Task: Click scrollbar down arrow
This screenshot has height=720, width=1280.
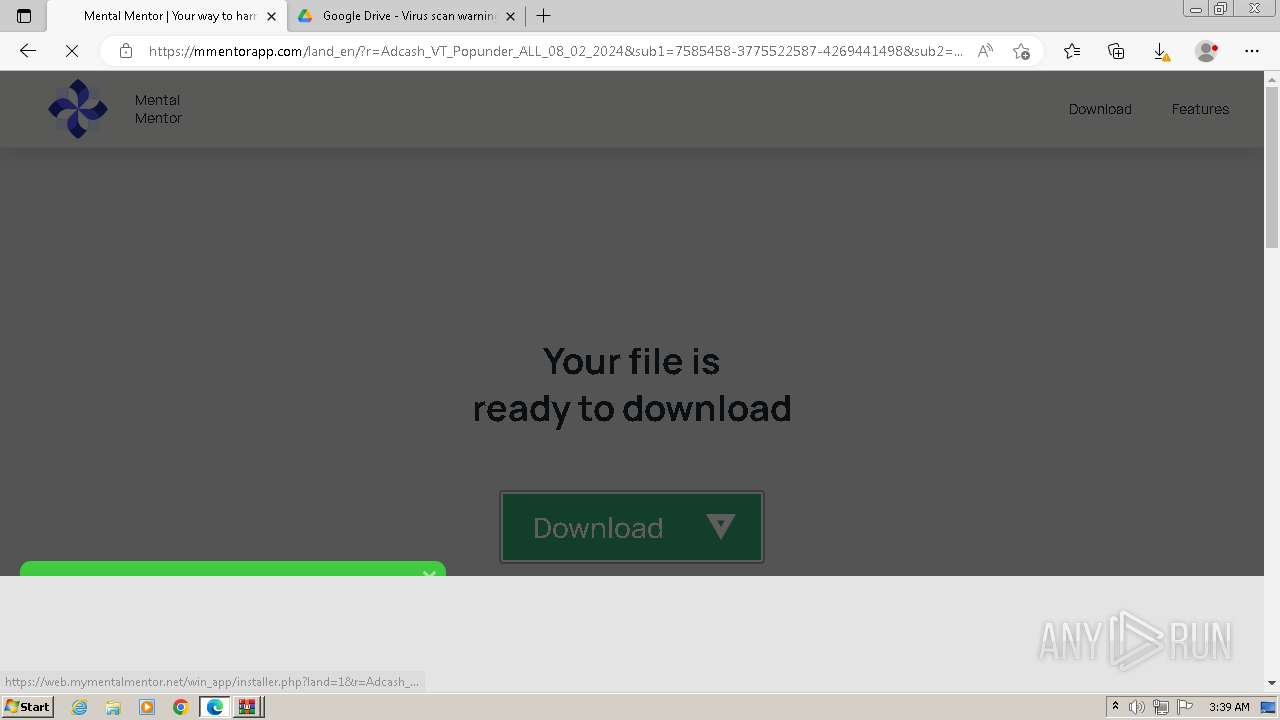Action: click(1272, 683)
